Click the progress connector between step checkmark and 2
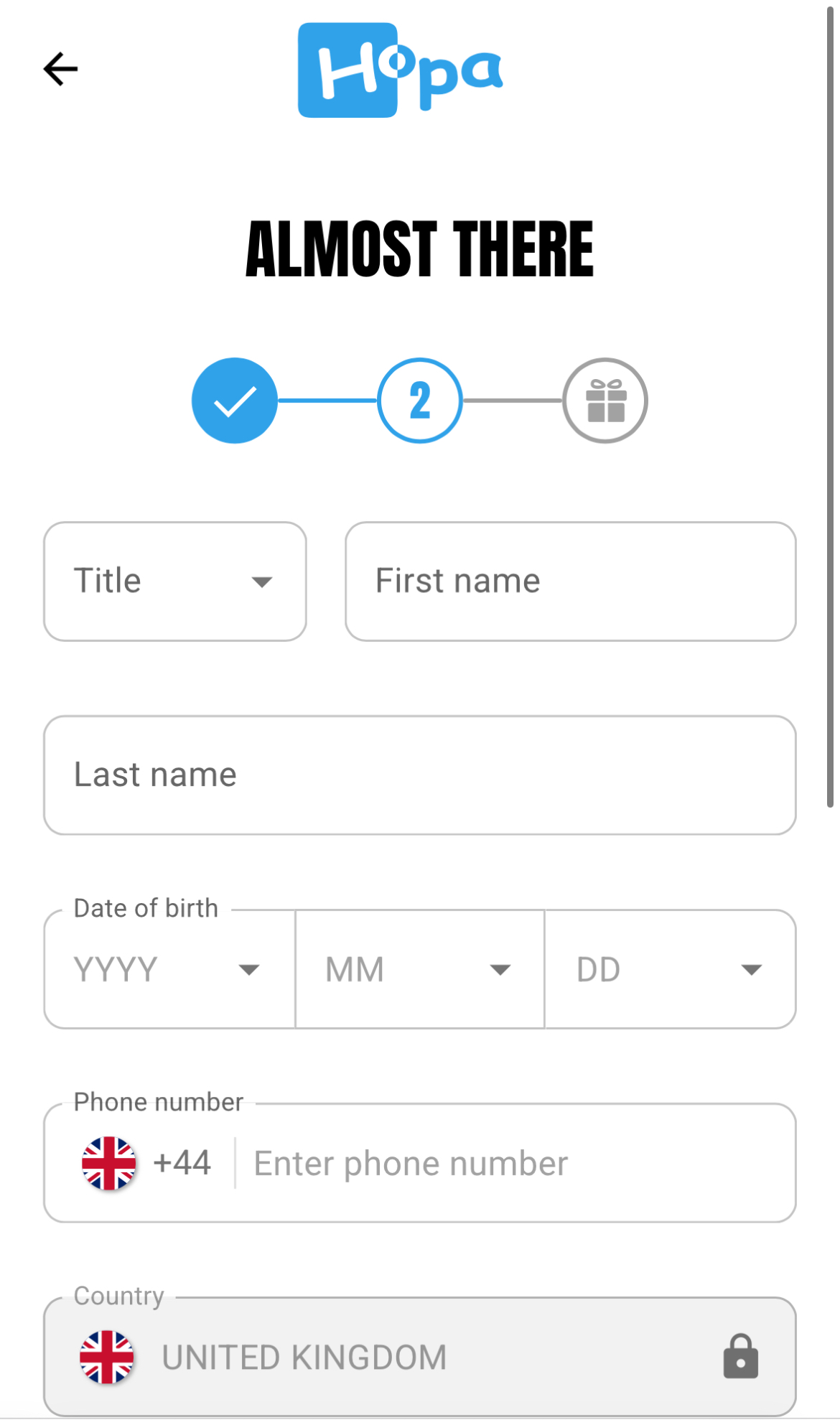Screen dimensions: 840x1420 [x=327, y=400]
